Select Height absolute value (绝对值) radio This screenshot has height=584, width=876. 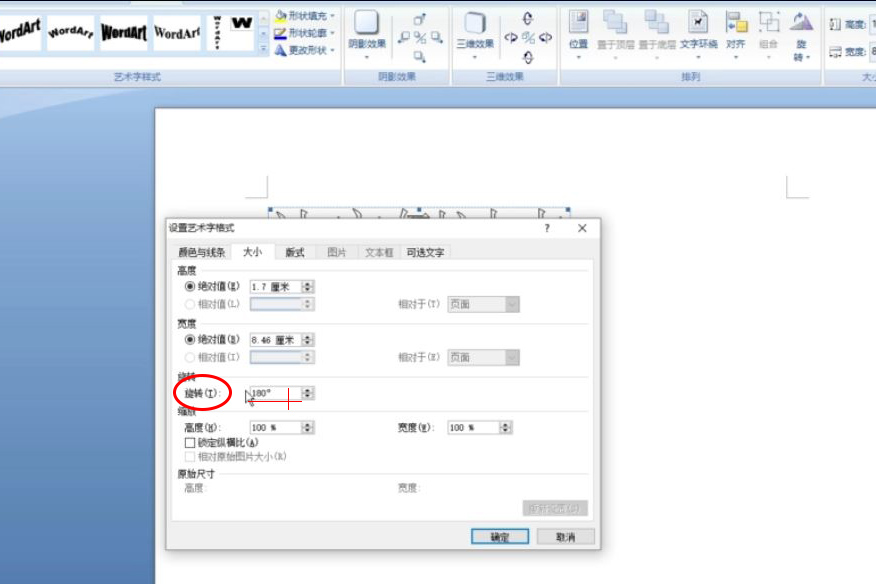tap(190, 286)
